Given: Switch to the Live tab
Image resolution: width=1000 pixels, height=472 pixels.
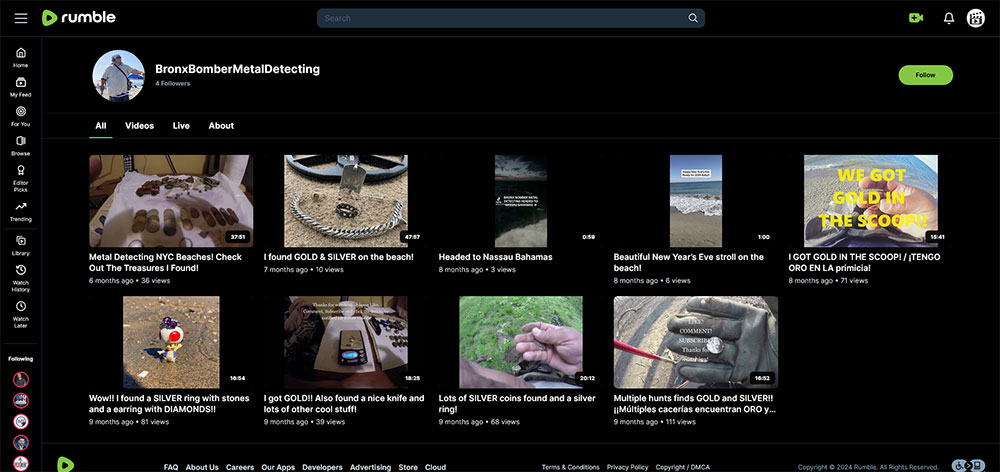Looking at the screenshot, I should (x=181, y=126).
